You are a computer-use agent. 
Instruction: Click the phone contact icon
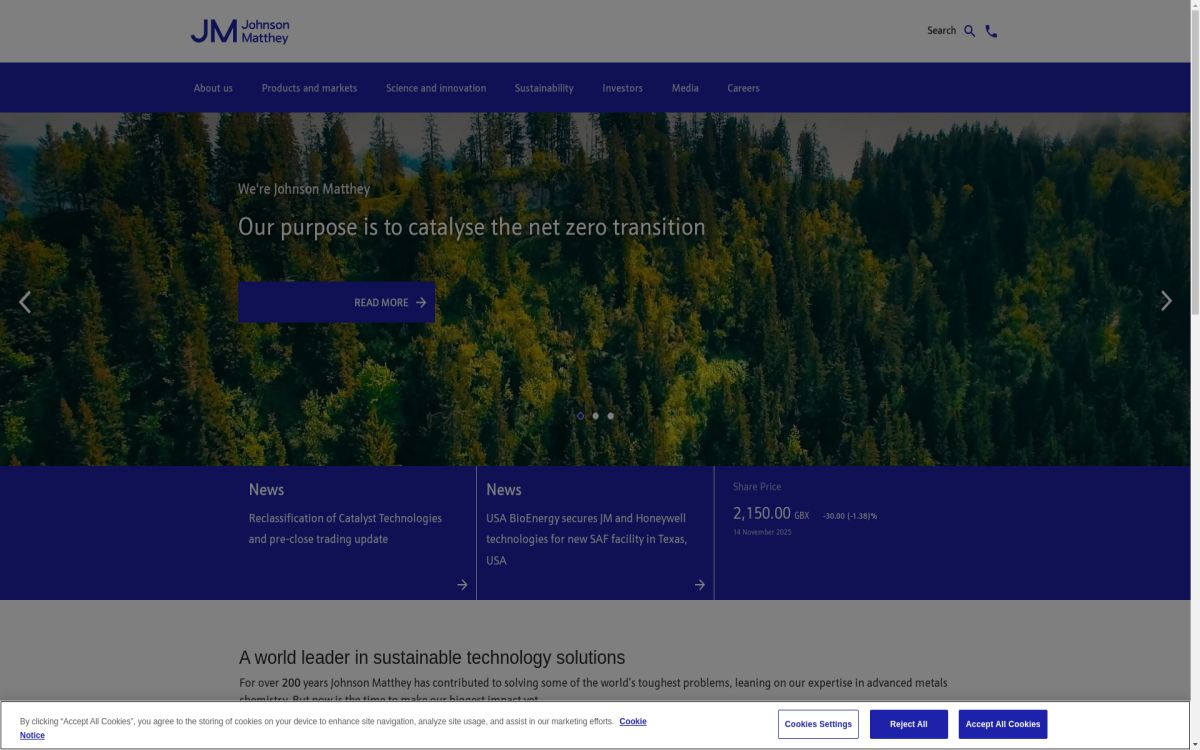click(x=991, y=31)
